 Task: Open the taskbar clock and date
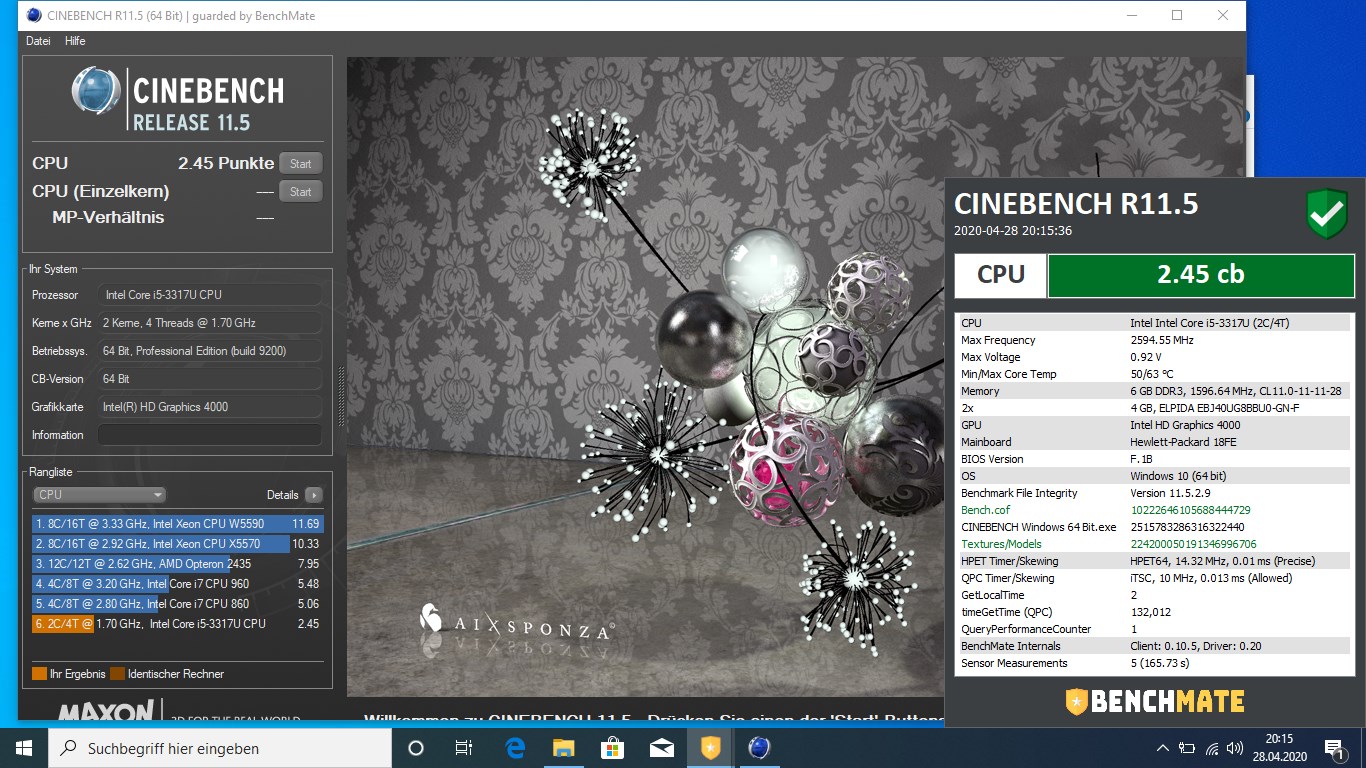tap(1280, 748)
